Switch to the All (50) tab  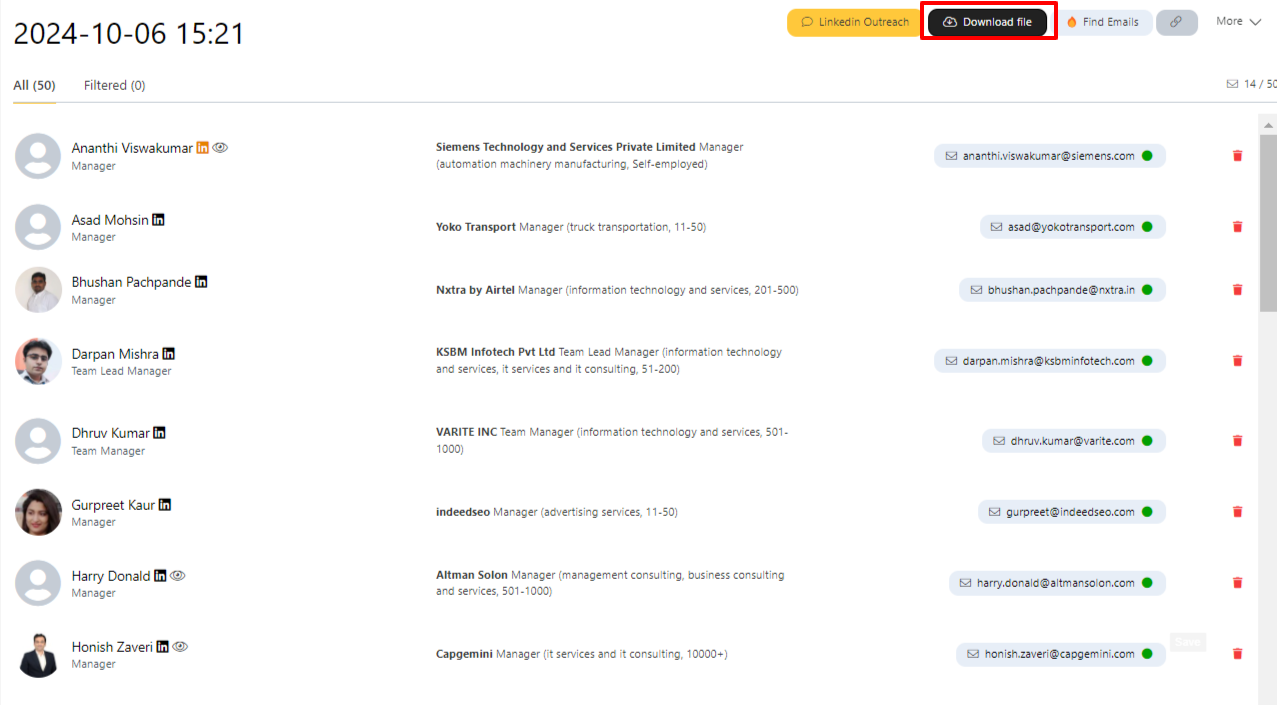pos(34,86)
